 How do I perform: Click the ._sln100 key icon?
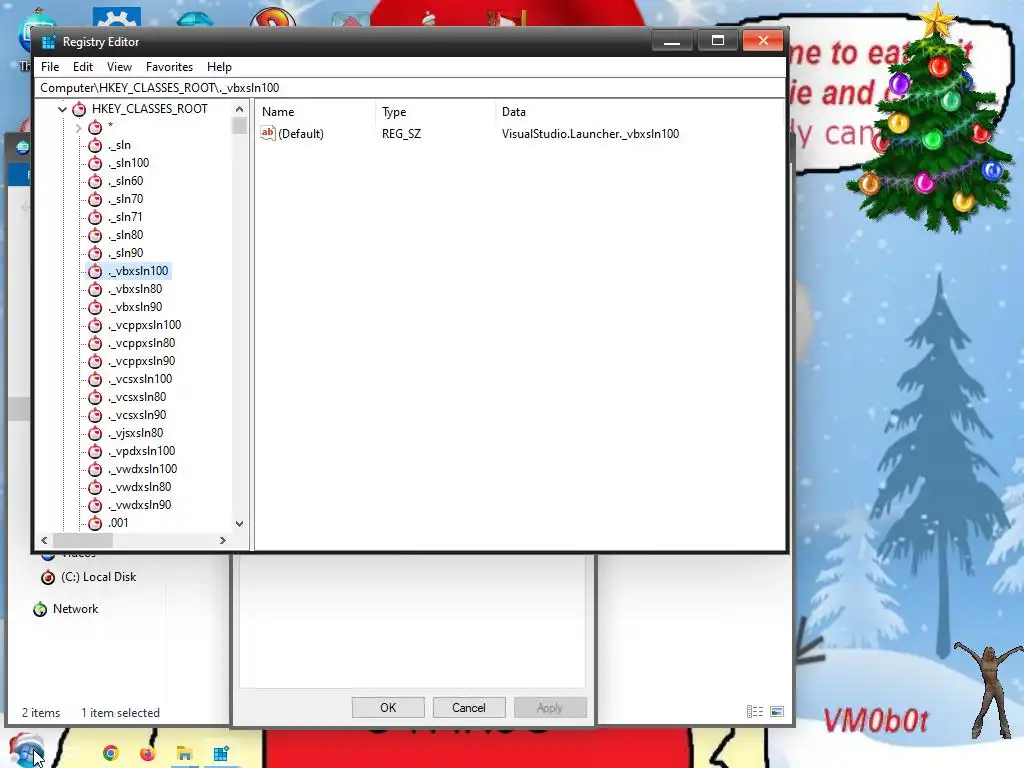[x=95, y=163]
